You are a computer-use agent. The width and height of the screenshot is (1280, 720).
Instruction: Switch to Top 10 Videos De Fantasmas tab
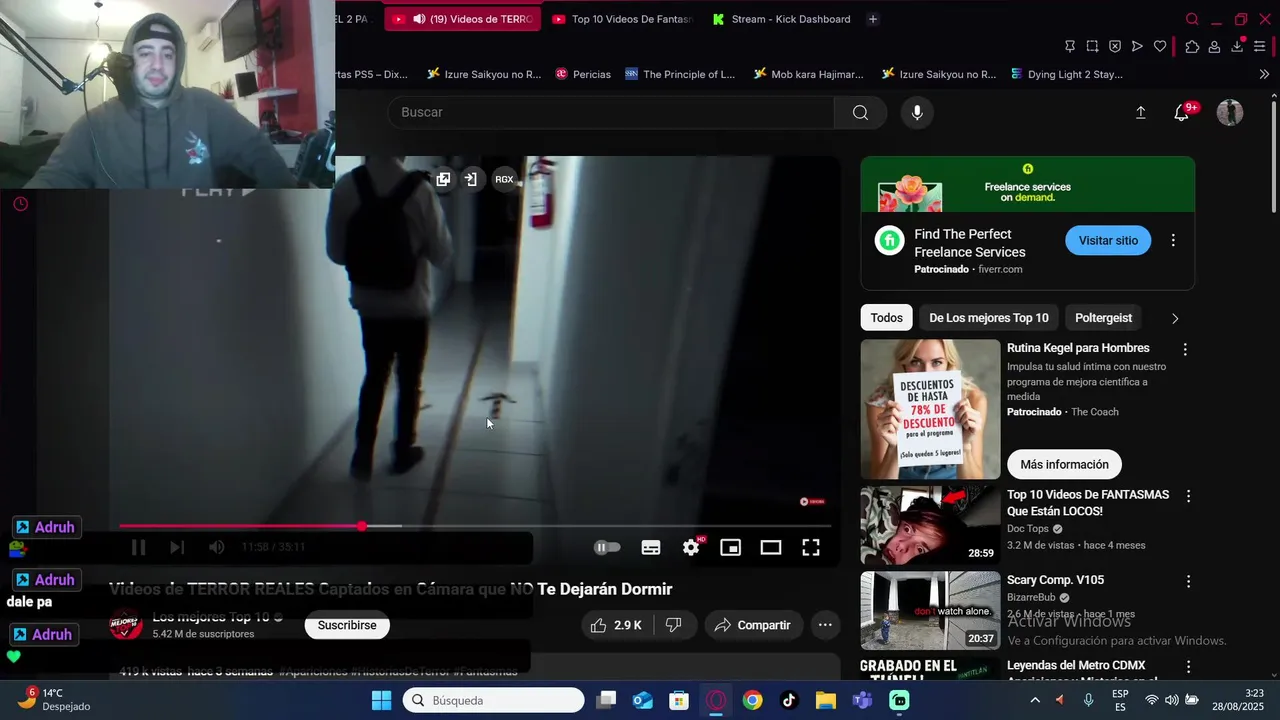(x=623, y=19)
